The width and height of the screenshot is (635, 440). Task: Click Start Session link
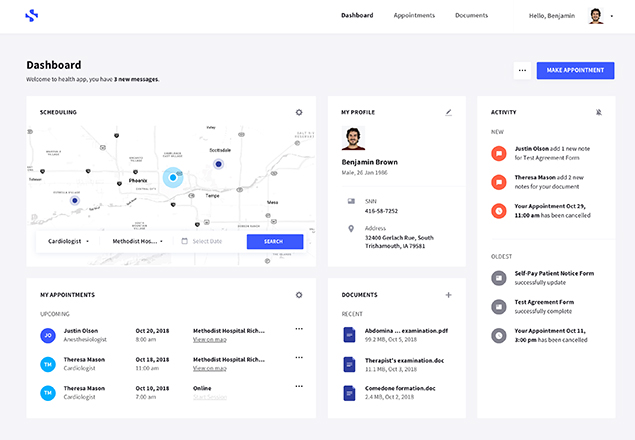[210, 397]
